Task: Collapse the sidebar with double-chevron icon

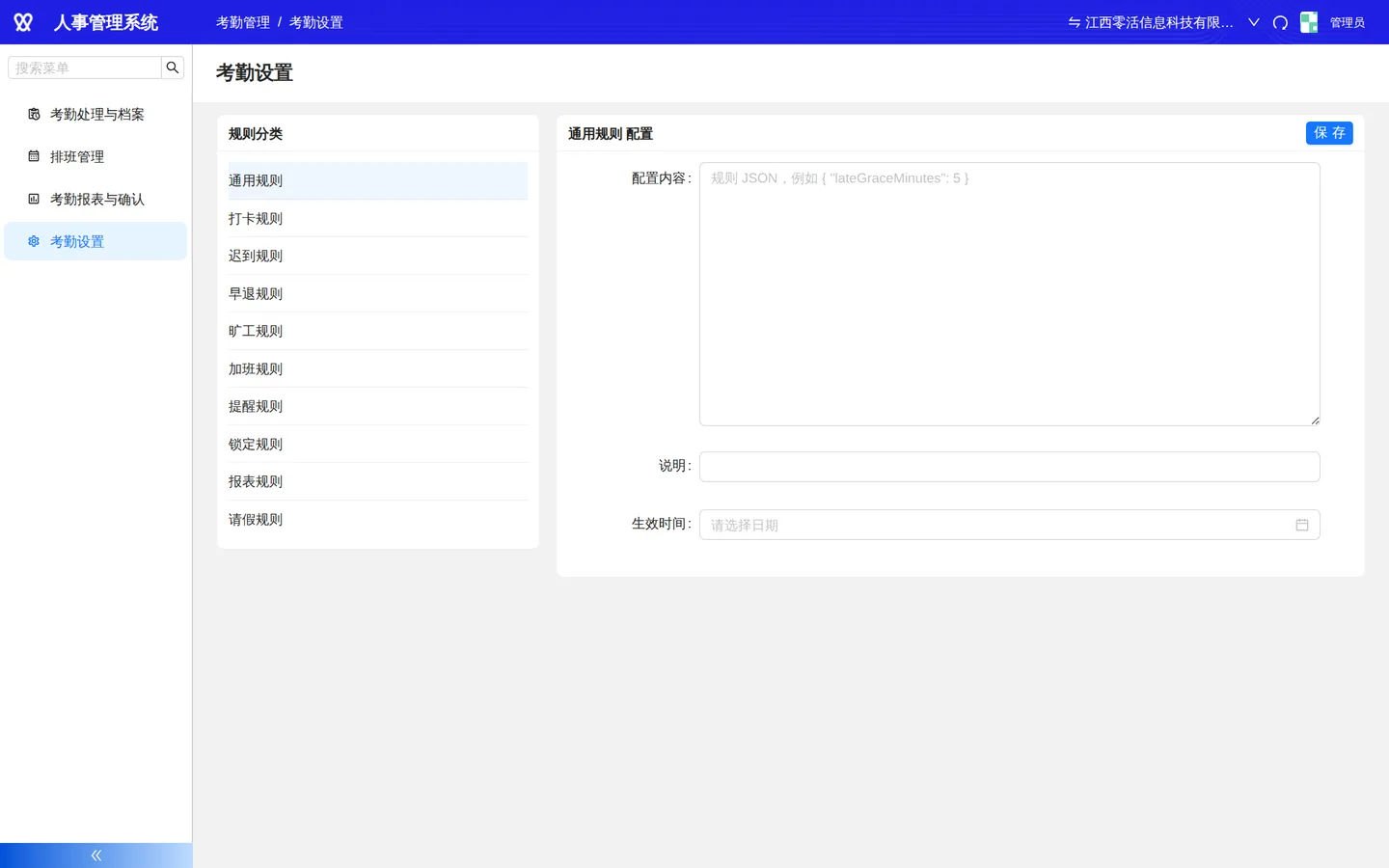Action: (96, 855)
